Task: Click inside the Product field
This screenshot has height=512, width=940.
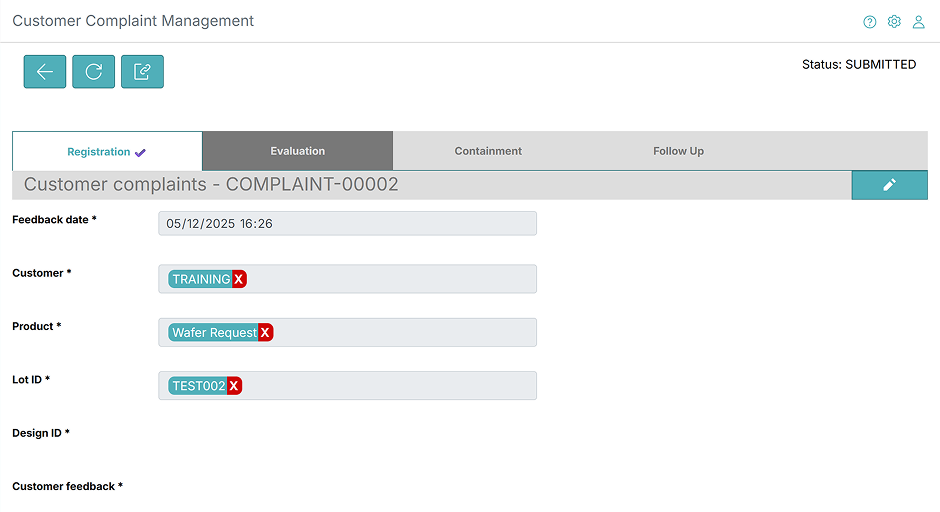Action: coord(347,332)
